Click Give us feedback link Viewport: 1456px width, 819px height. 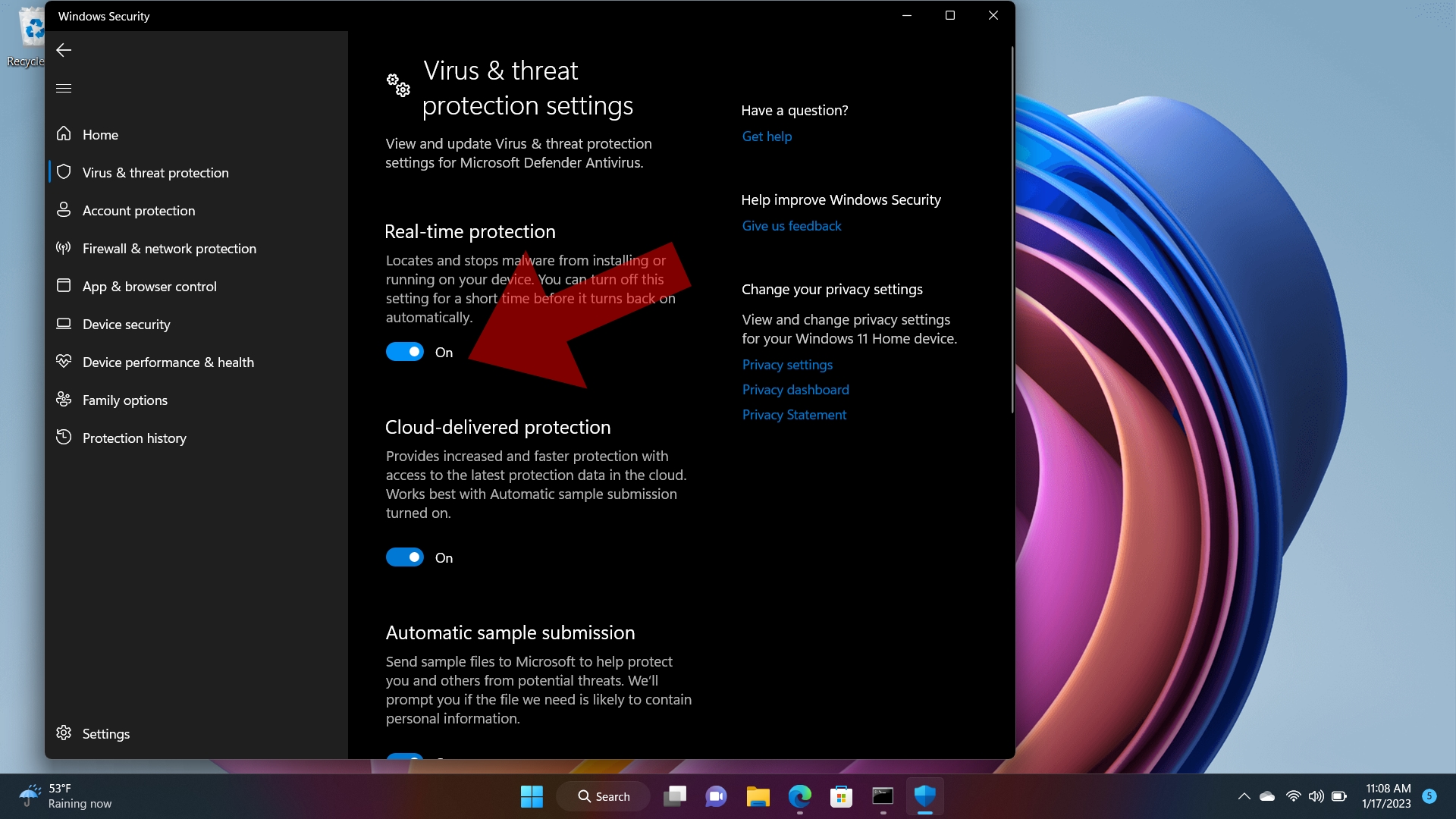(791, 225)
